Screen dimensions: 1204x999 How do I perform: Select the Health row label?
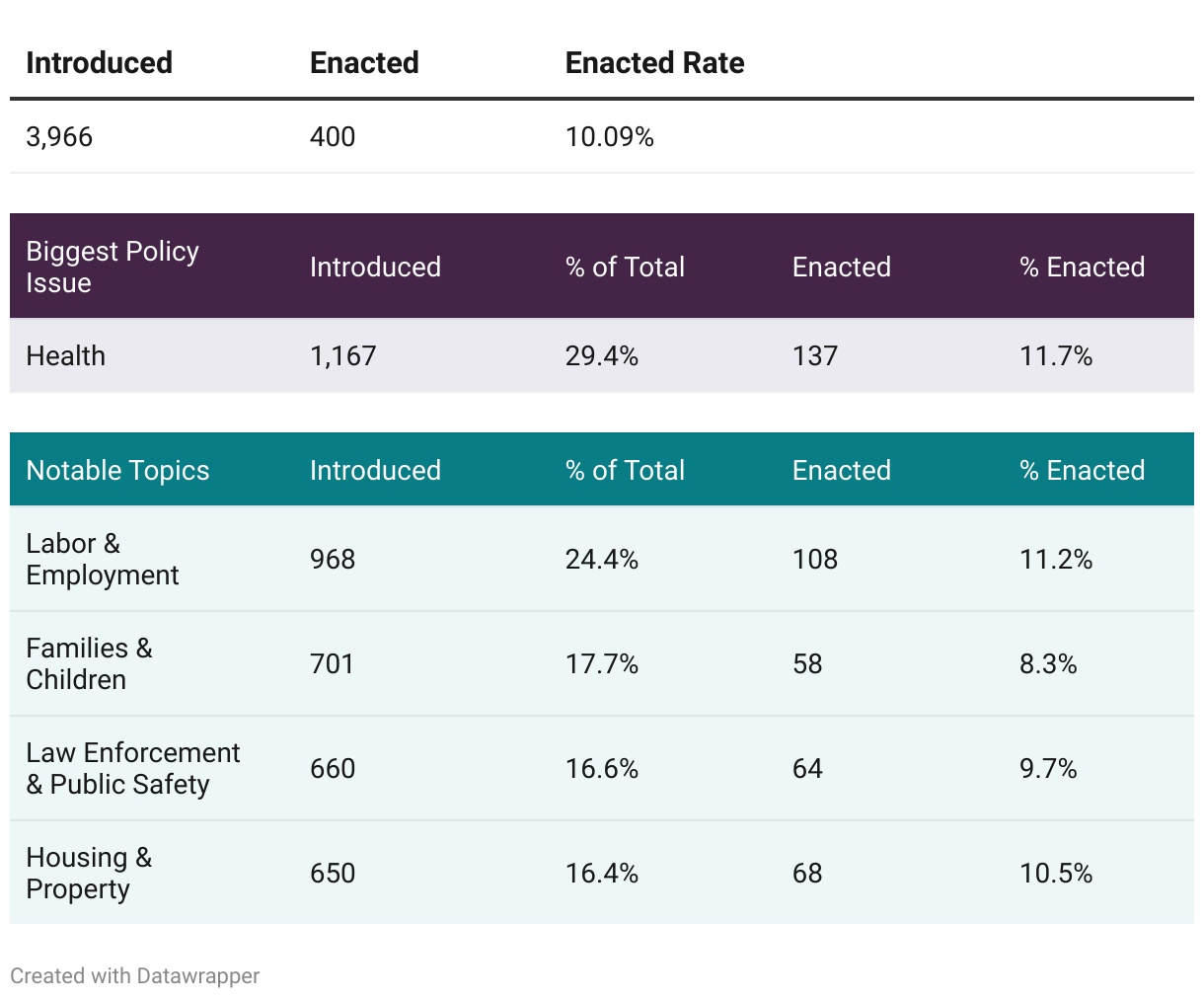pyautogui.click(x=65, y=355)
